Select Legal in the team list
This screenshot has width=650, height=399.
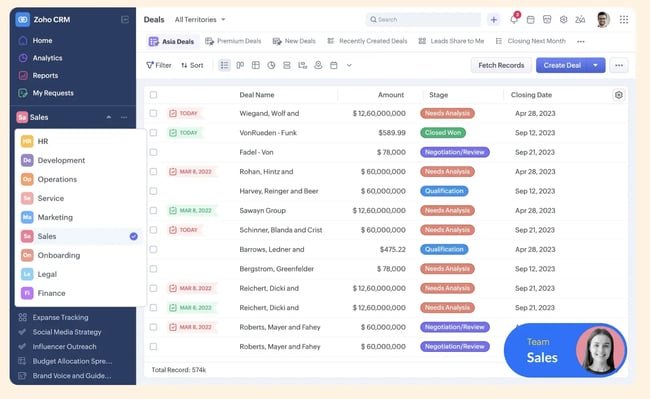[80, 274]
